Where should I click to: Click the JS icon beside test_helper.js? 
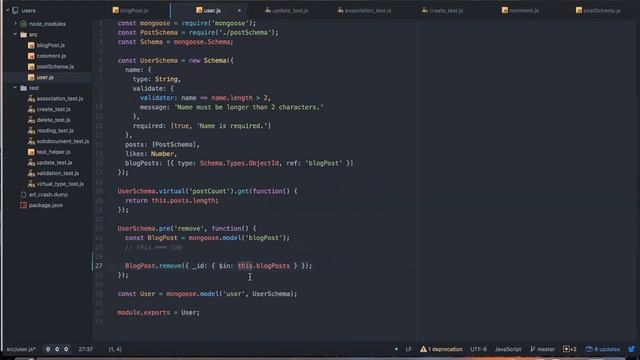[31, 152]
